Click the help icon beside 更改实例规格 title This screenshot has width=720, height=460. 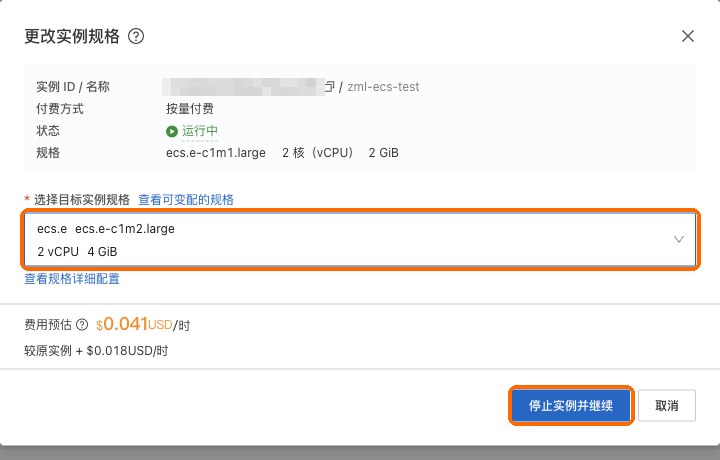[x=136, y=36]
